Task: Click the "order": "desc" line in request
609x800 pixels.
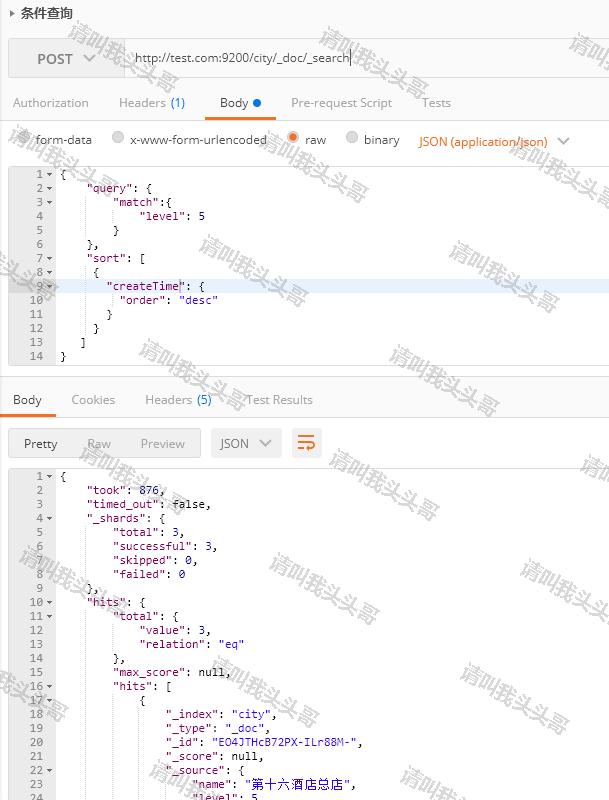Action: (169, 301)
